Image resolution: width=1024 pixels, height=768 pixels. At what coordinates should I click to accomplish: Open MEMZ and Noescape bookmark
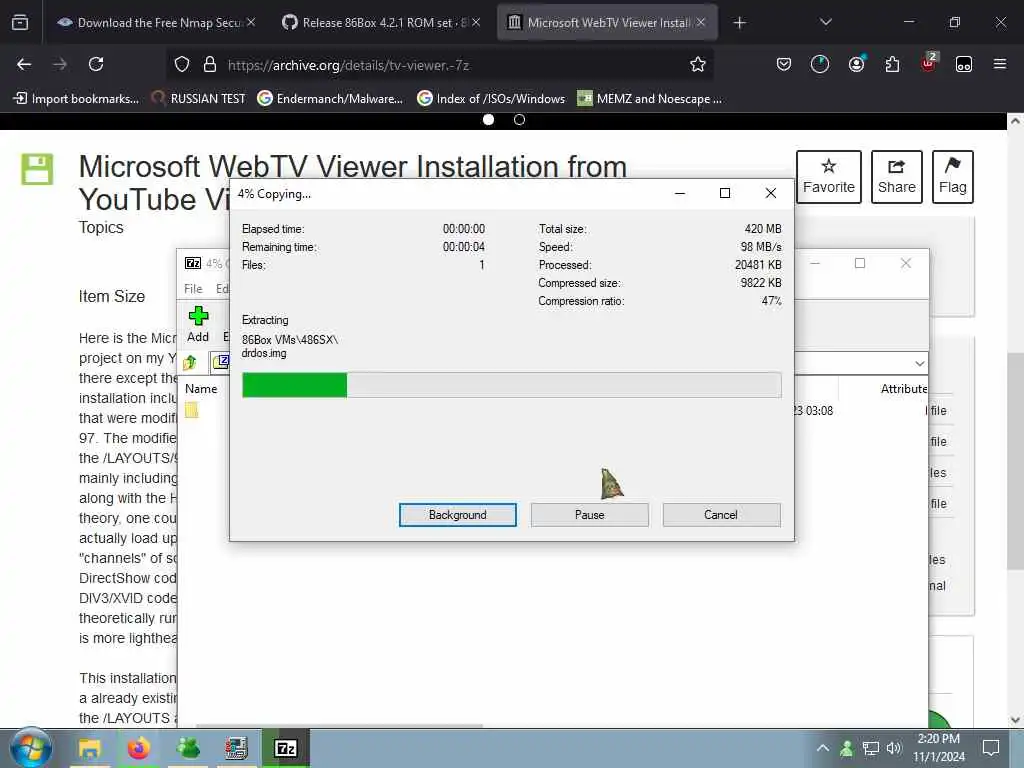650,99
